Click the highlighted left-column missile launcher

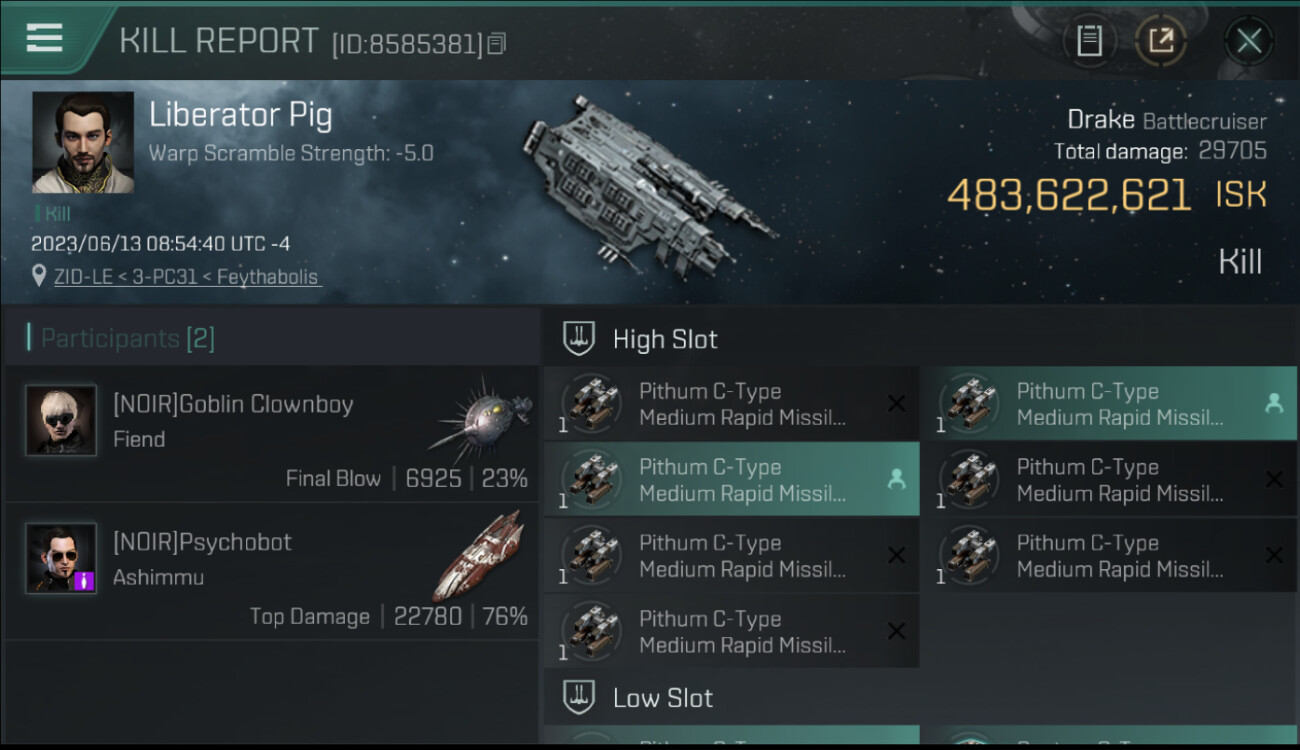point(731,480)
